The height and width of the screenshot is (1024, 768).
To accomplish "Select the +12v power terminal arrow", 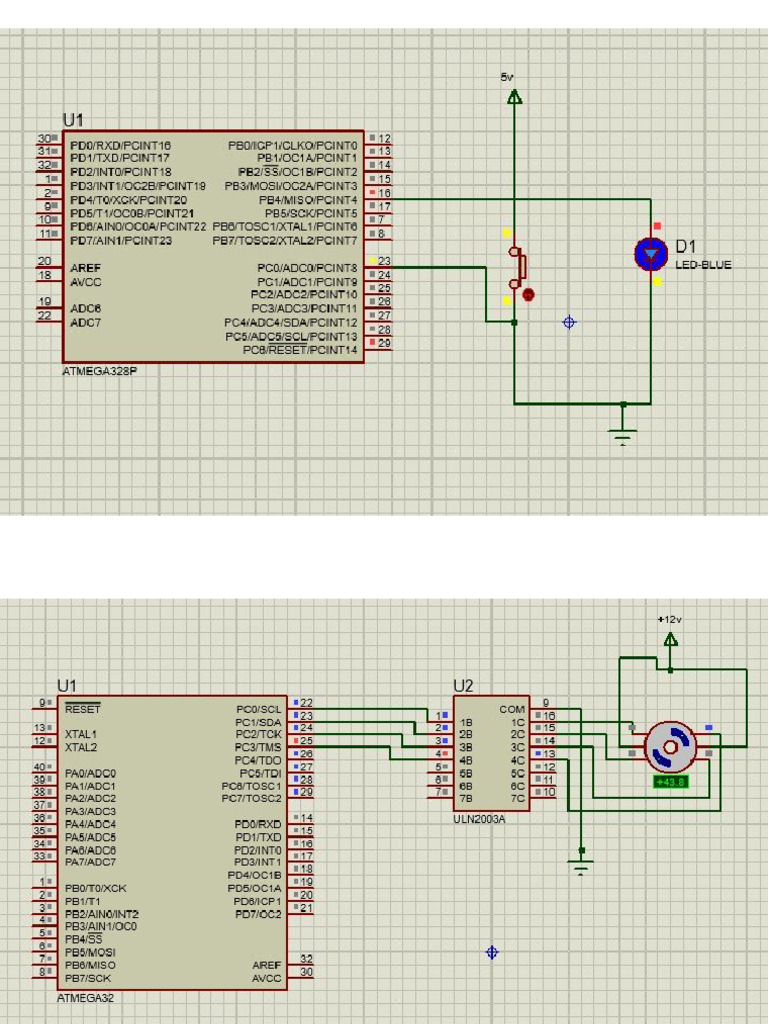I will coord(670,639).
